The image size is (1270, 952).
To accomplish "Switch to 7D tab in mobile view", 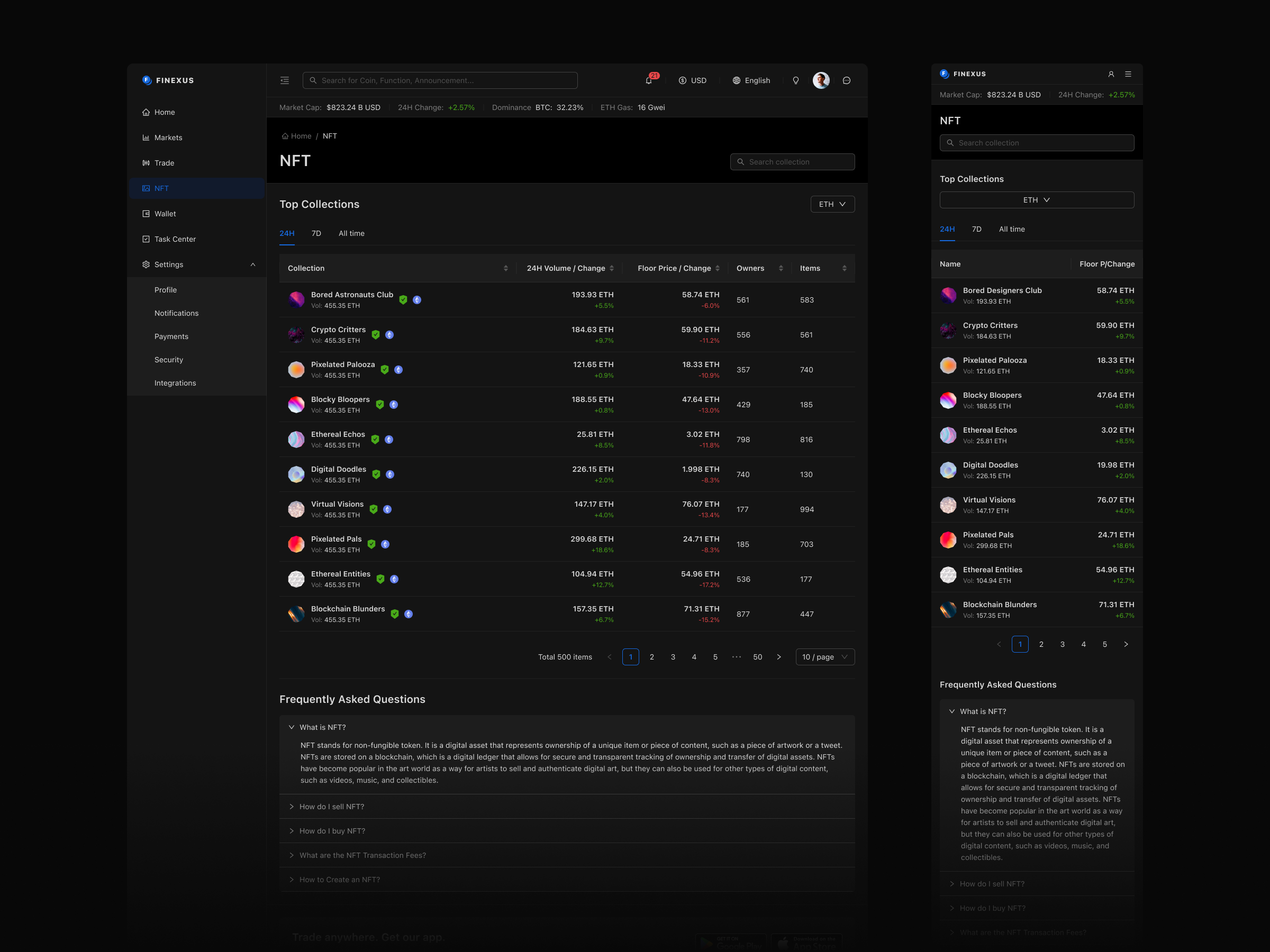I will click(x=977, y=229).
